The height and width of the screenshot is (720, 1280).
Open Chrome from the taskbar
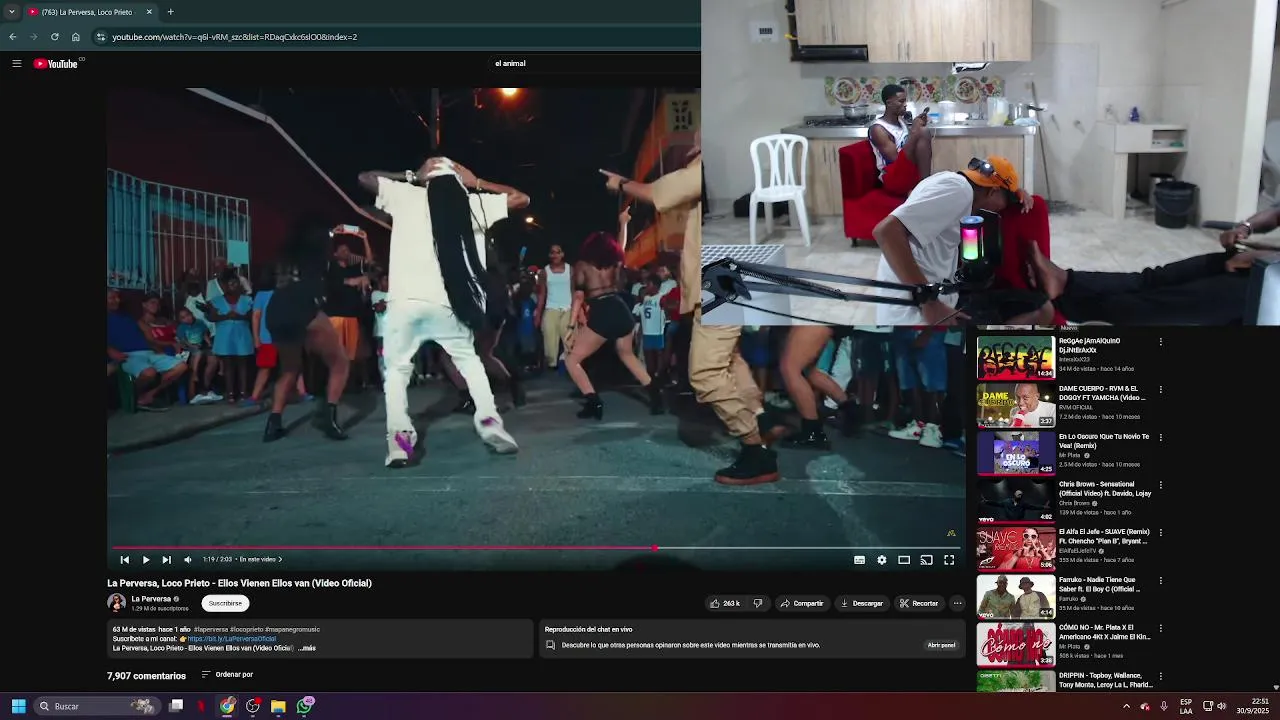coord(227,706)
